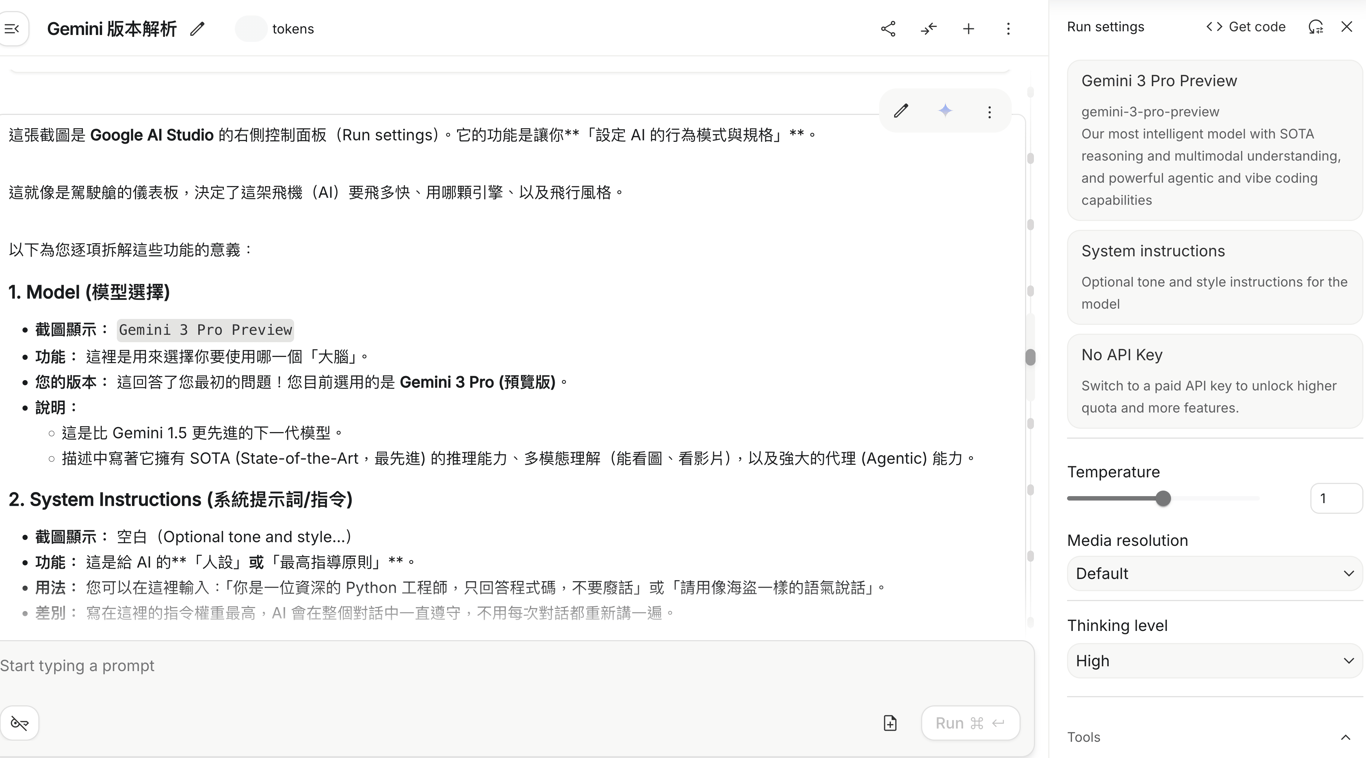Click the model ID 'gemini-3-pro-preview'
Image resolution: width=1366 pixels, height=758 pixels.
pos(1150,112)
